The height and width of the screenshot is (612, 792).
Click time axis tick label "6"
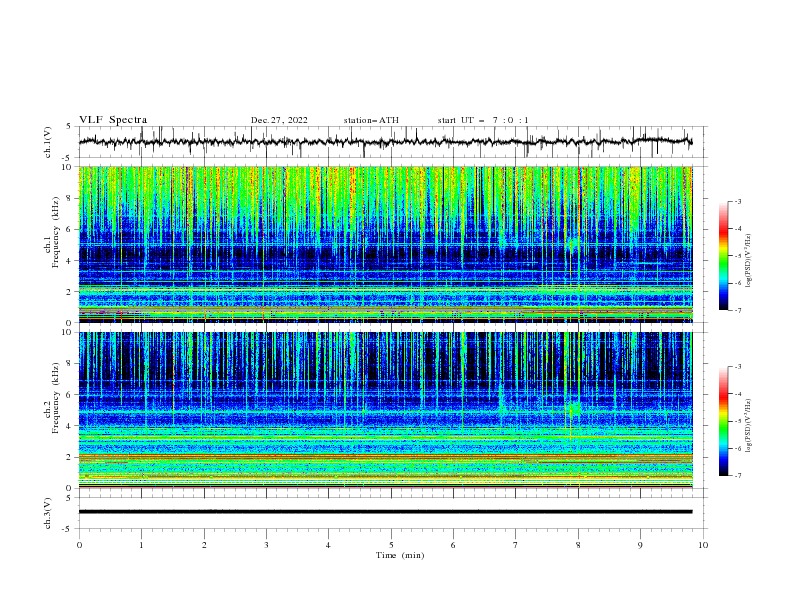click(453, 545)
